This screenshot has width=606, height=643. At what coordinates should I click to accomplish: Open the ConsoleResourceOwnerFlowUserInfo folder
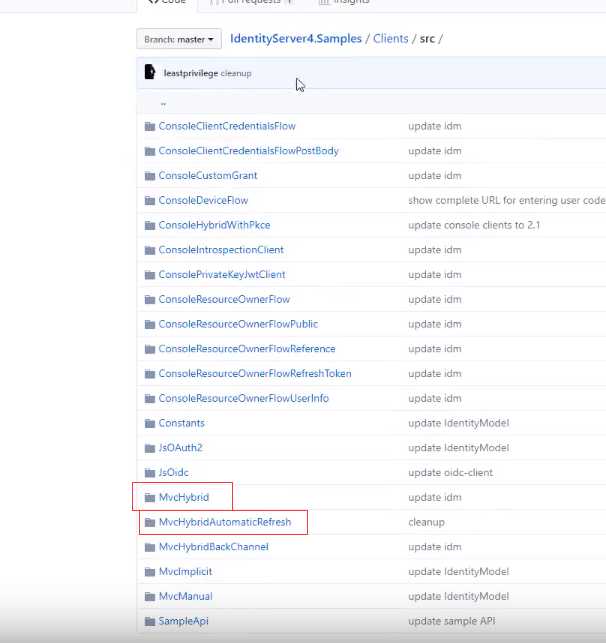244,398
